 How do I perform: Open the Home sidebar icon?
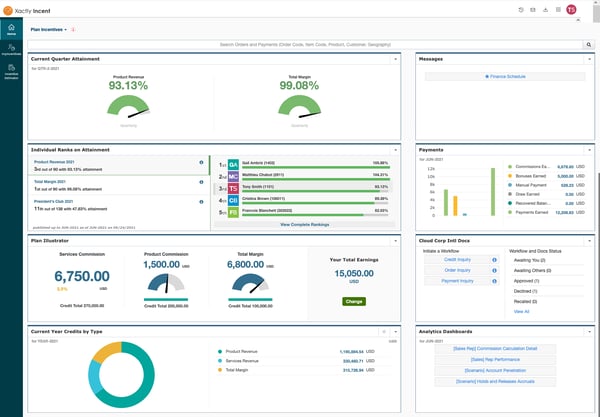click(x=11, y=31)
